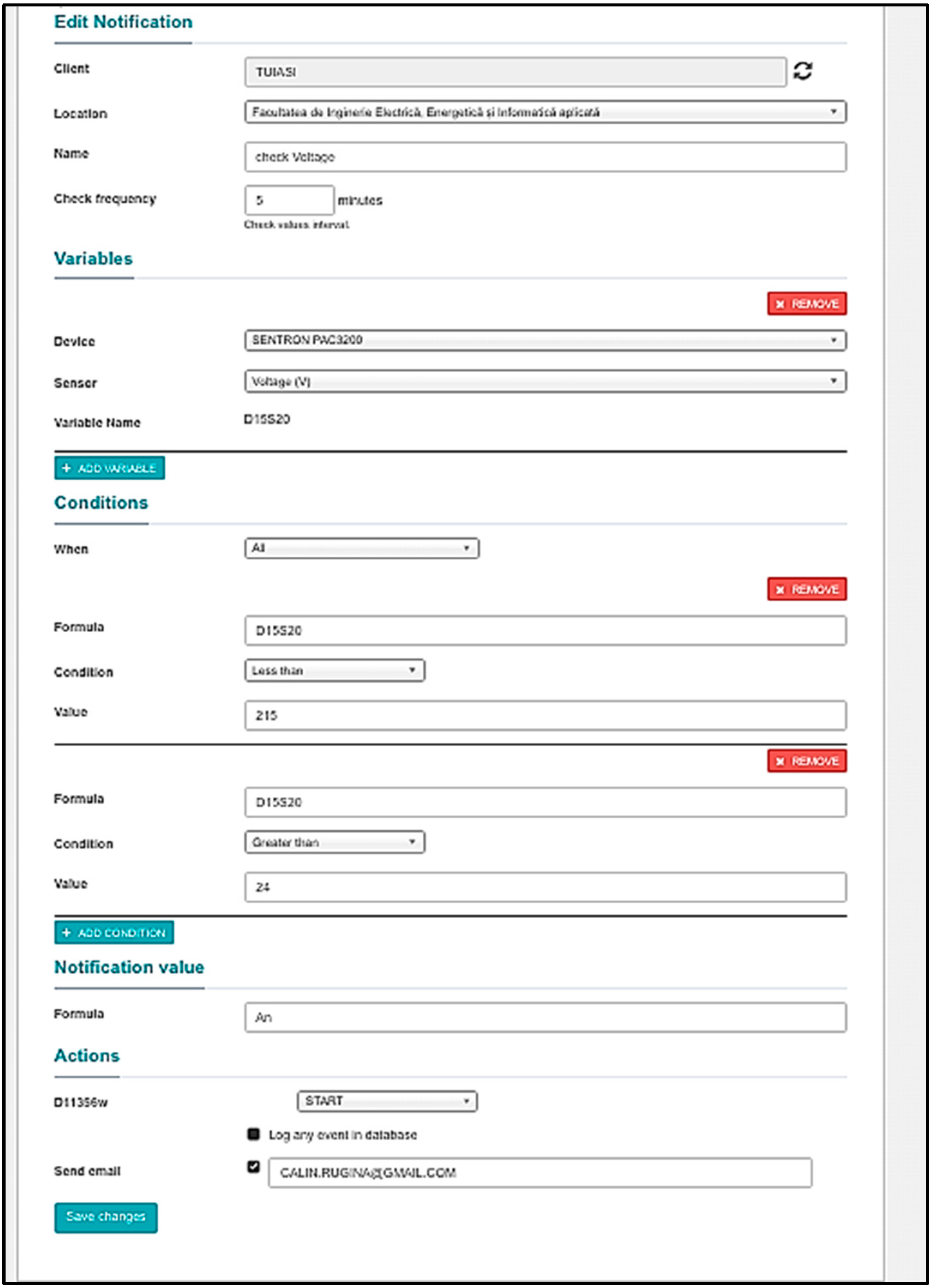Viewport: 933px width, 1288px height.
Task: Click the Add Condition button
Action: click(114, 932)
